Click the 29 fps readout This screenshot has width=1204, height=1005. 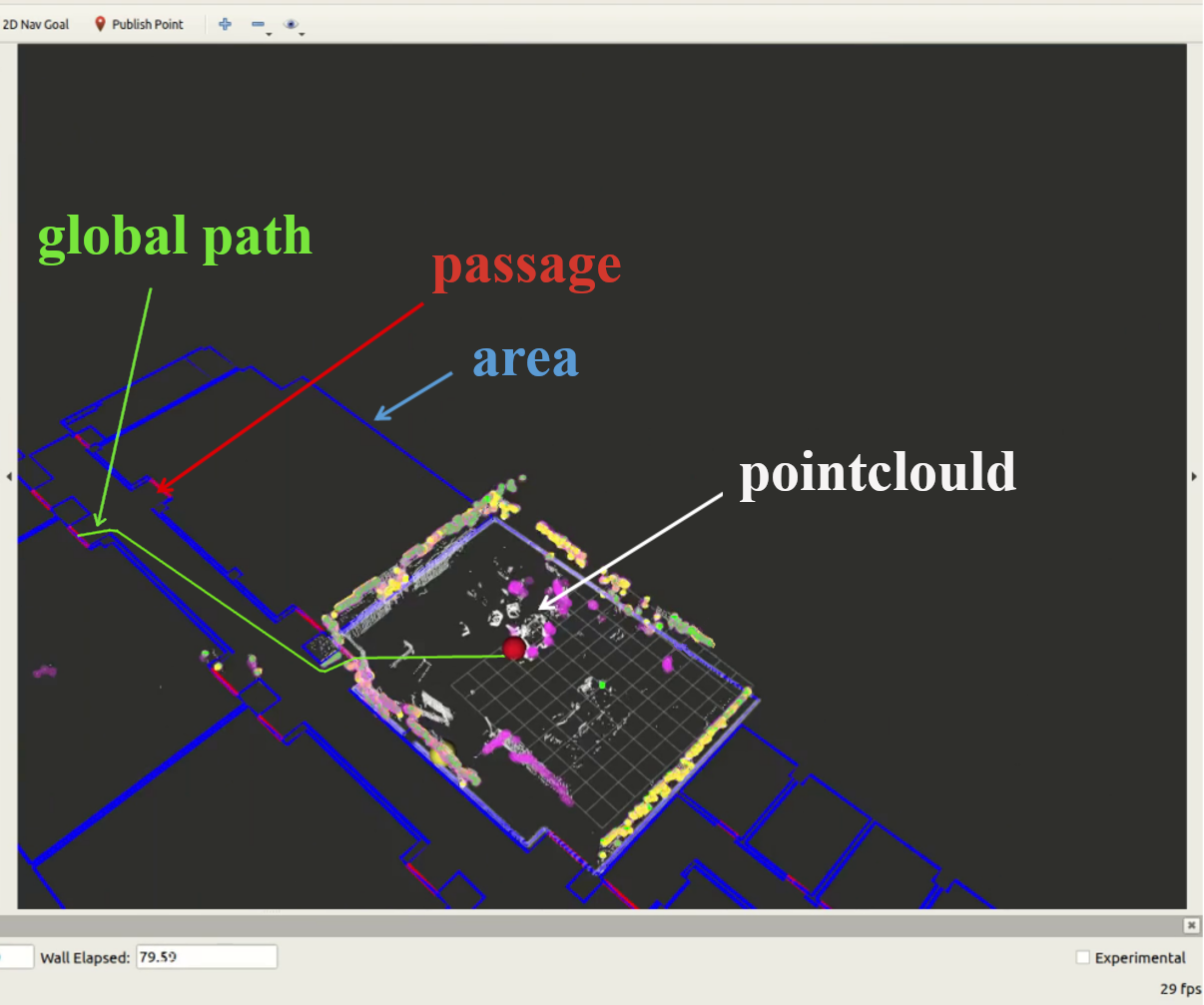pos(1181,989)
